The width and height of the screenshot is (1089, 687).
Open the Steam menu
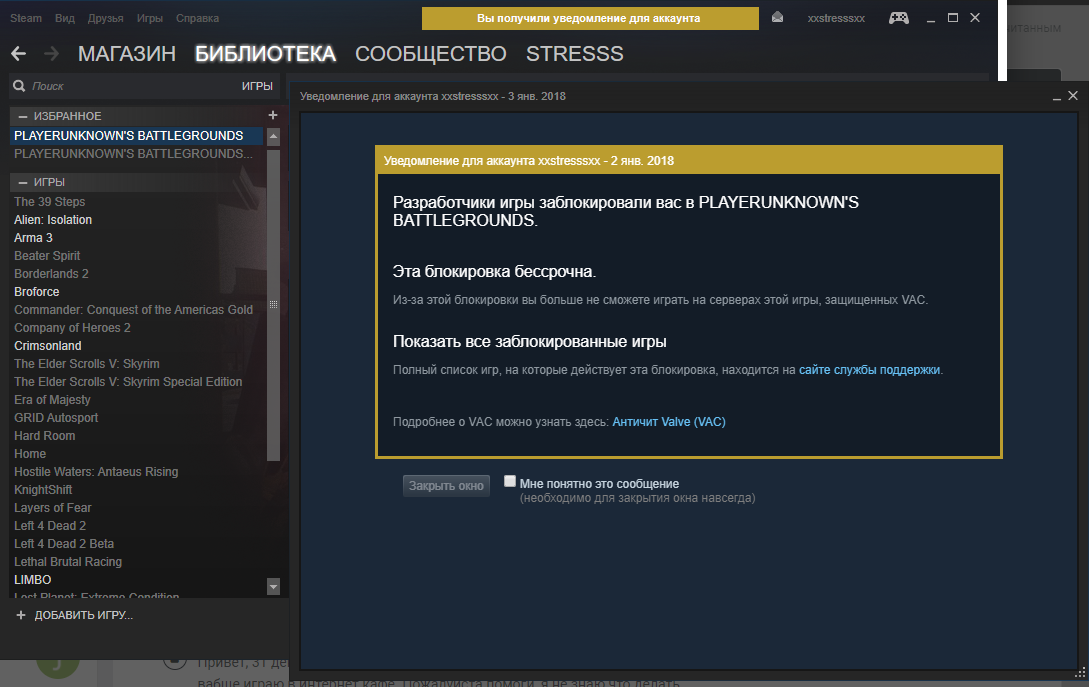tap(26, 18)
